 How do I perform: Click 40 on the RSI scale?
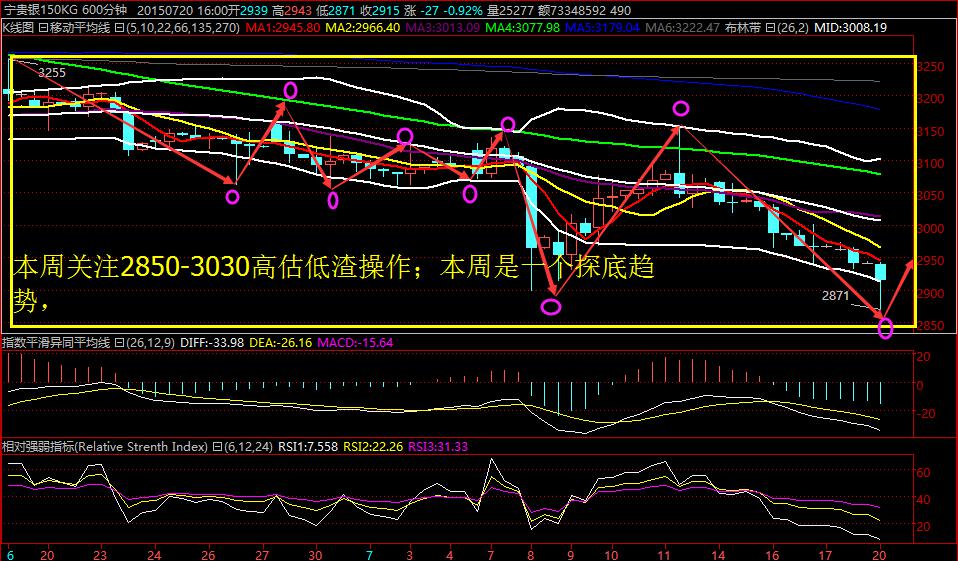click(923, 499)
